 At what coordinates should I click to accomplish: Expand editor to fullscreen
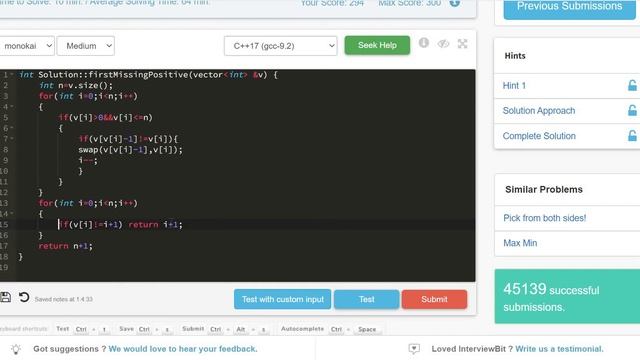[462, 44]
